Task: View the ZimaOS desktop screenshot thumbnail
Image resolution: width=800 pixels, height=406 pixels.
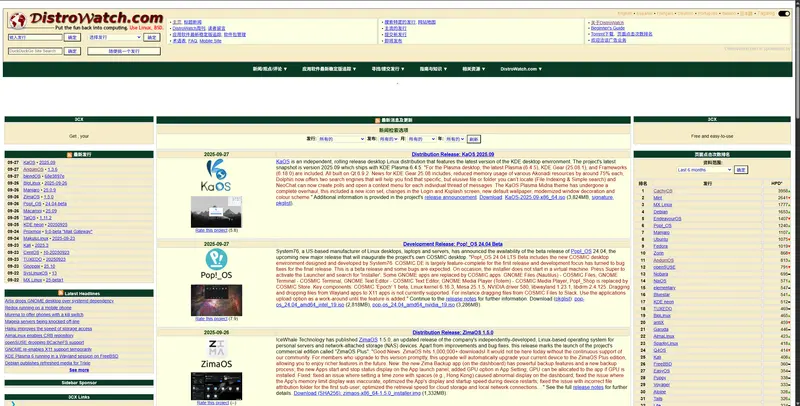Action: pos(216,386)
